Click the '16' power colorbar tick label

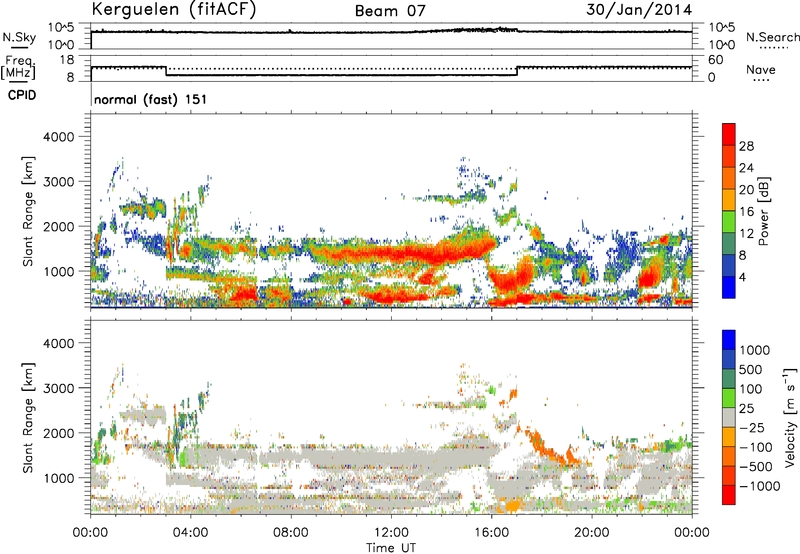point(746,212)
